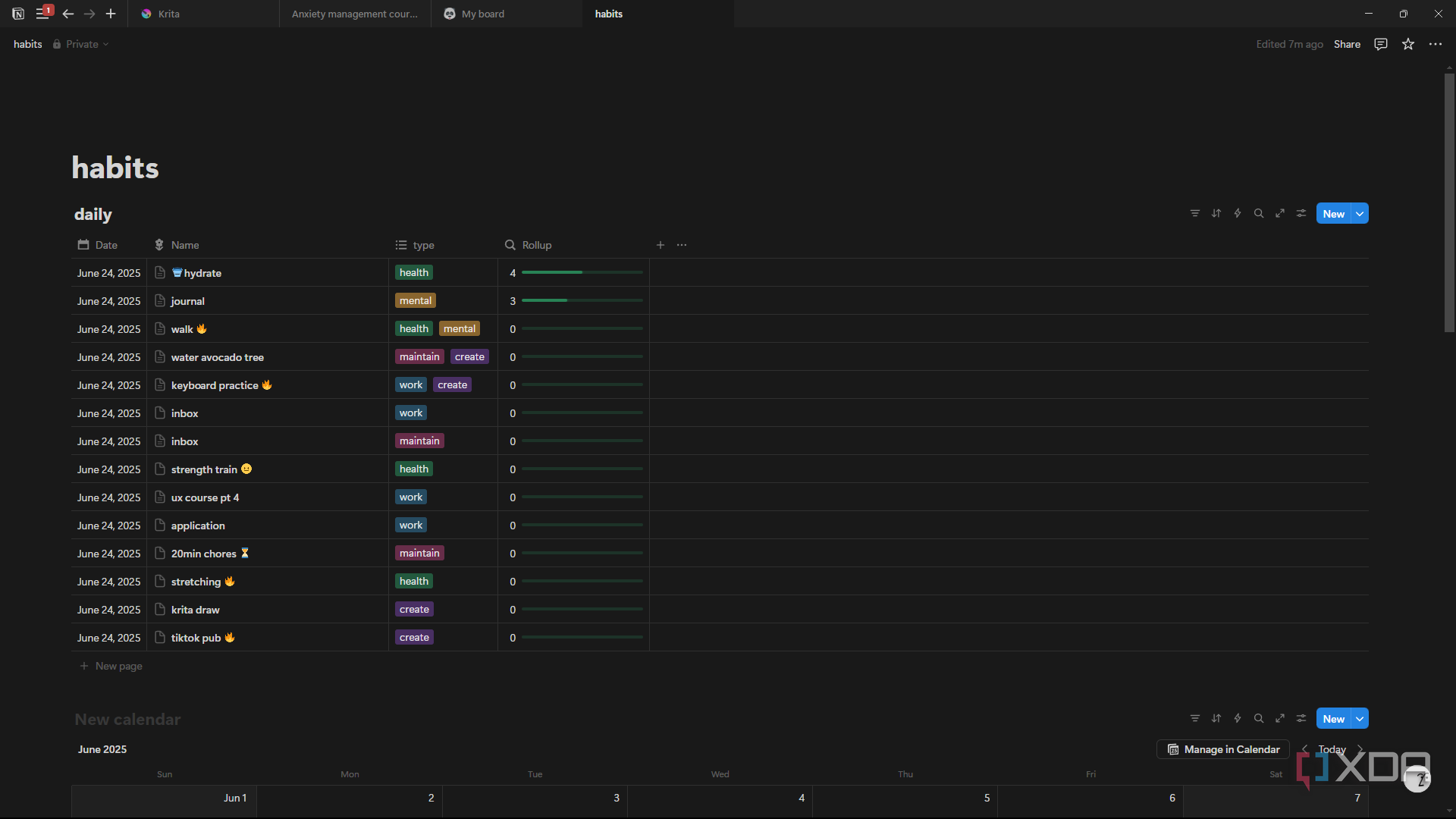Open the water avocado tree row
The height and width of the screenshot is (819, 1456).
point(218,357)
